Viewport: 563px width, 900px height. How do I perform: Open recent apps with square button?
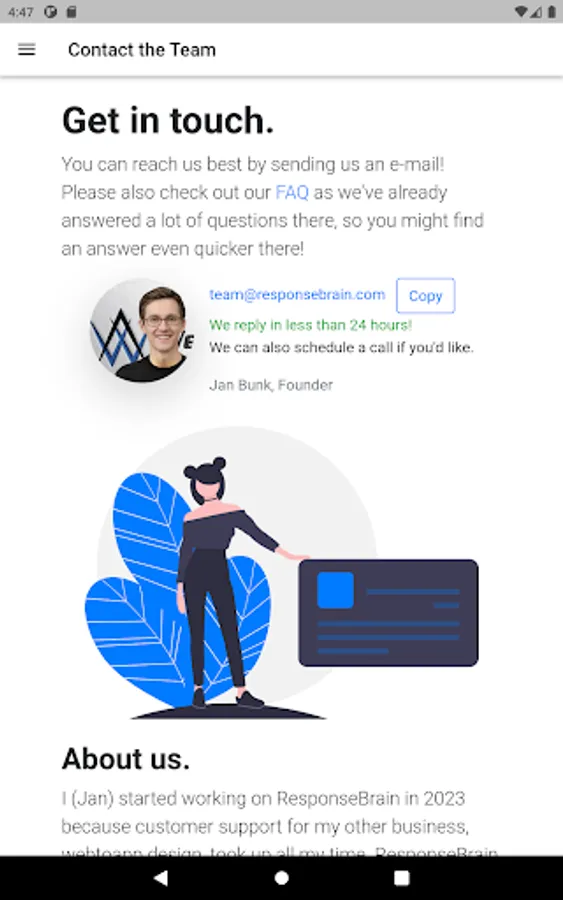(402, 878)
